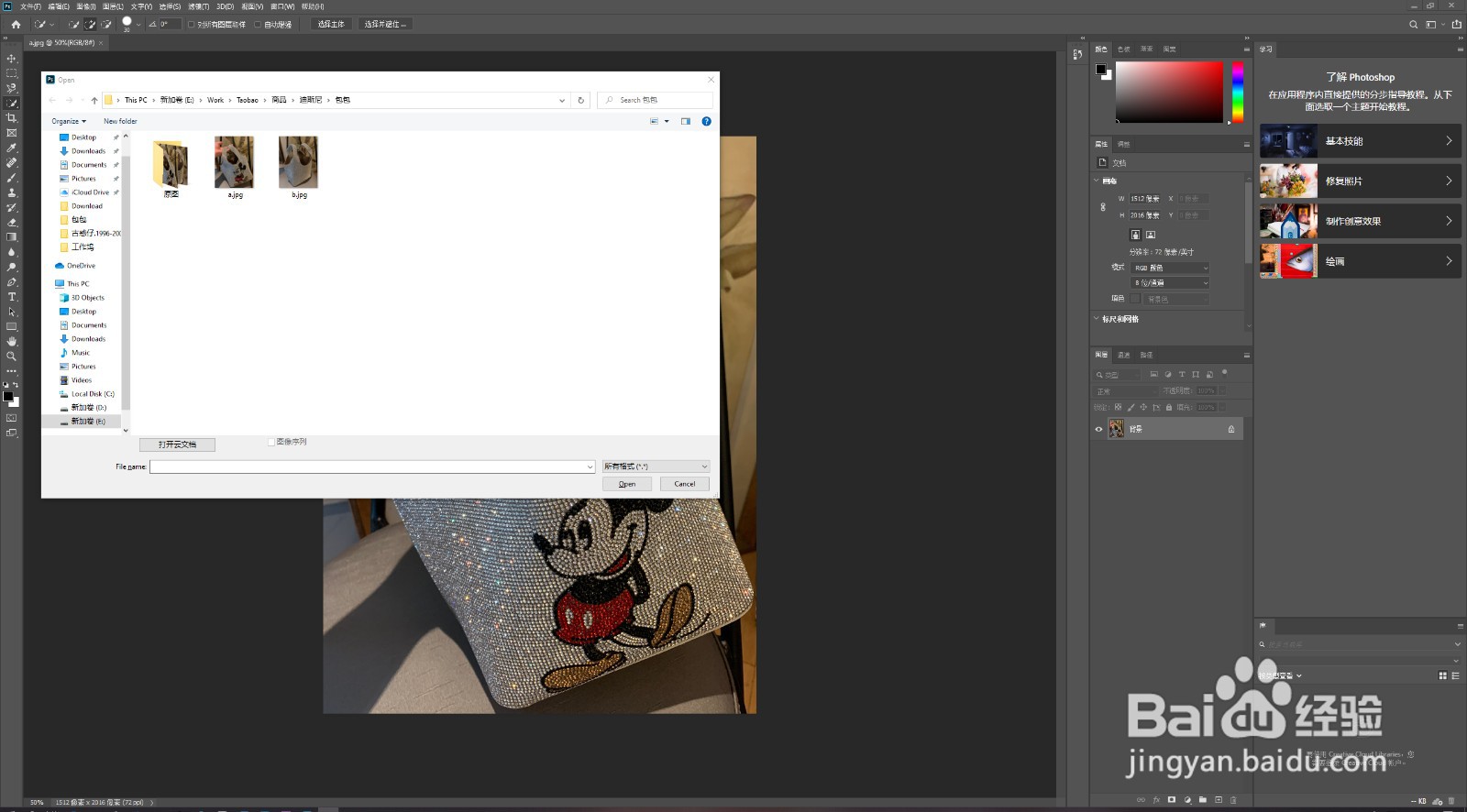
Task: Select the Gradient tool
Action: click(x=11, y=236)
